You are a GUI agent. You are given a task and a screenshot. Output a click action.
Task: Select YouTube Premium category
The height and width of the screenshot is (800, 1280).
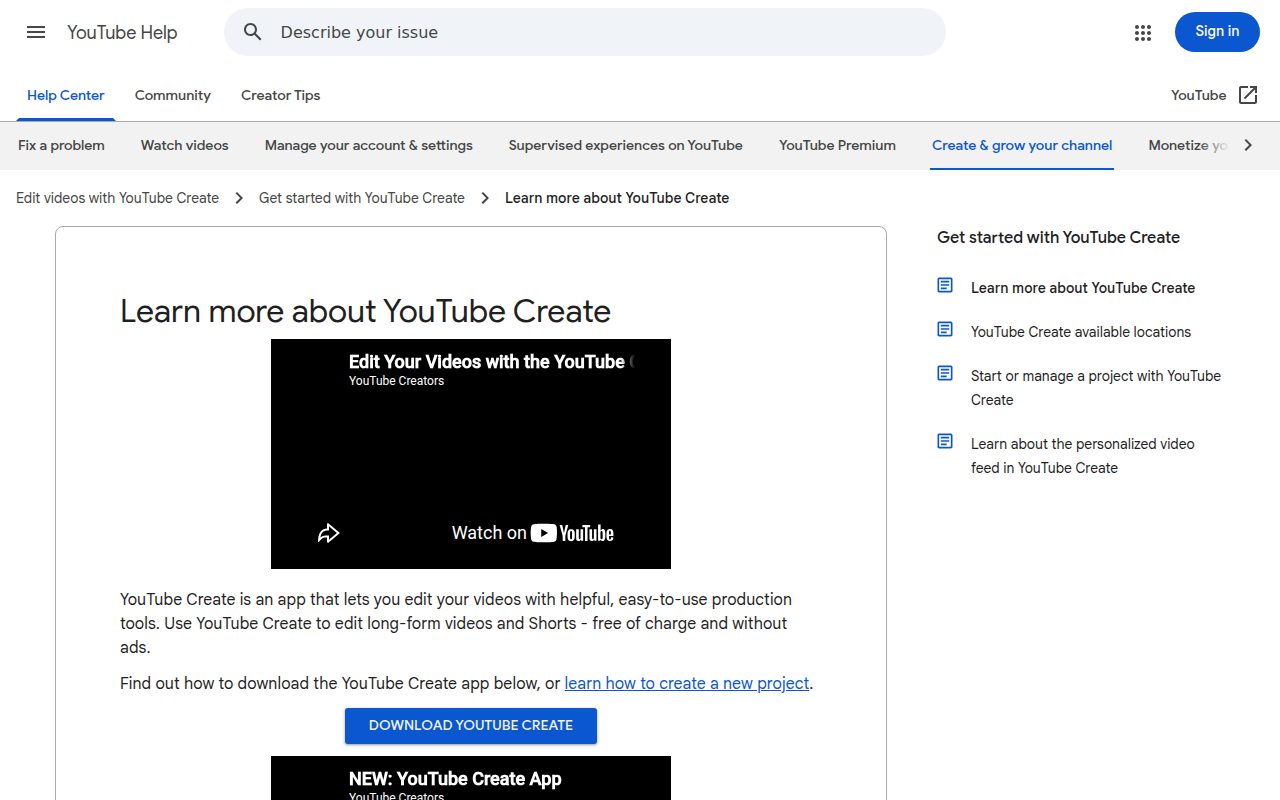coord(838,145)
